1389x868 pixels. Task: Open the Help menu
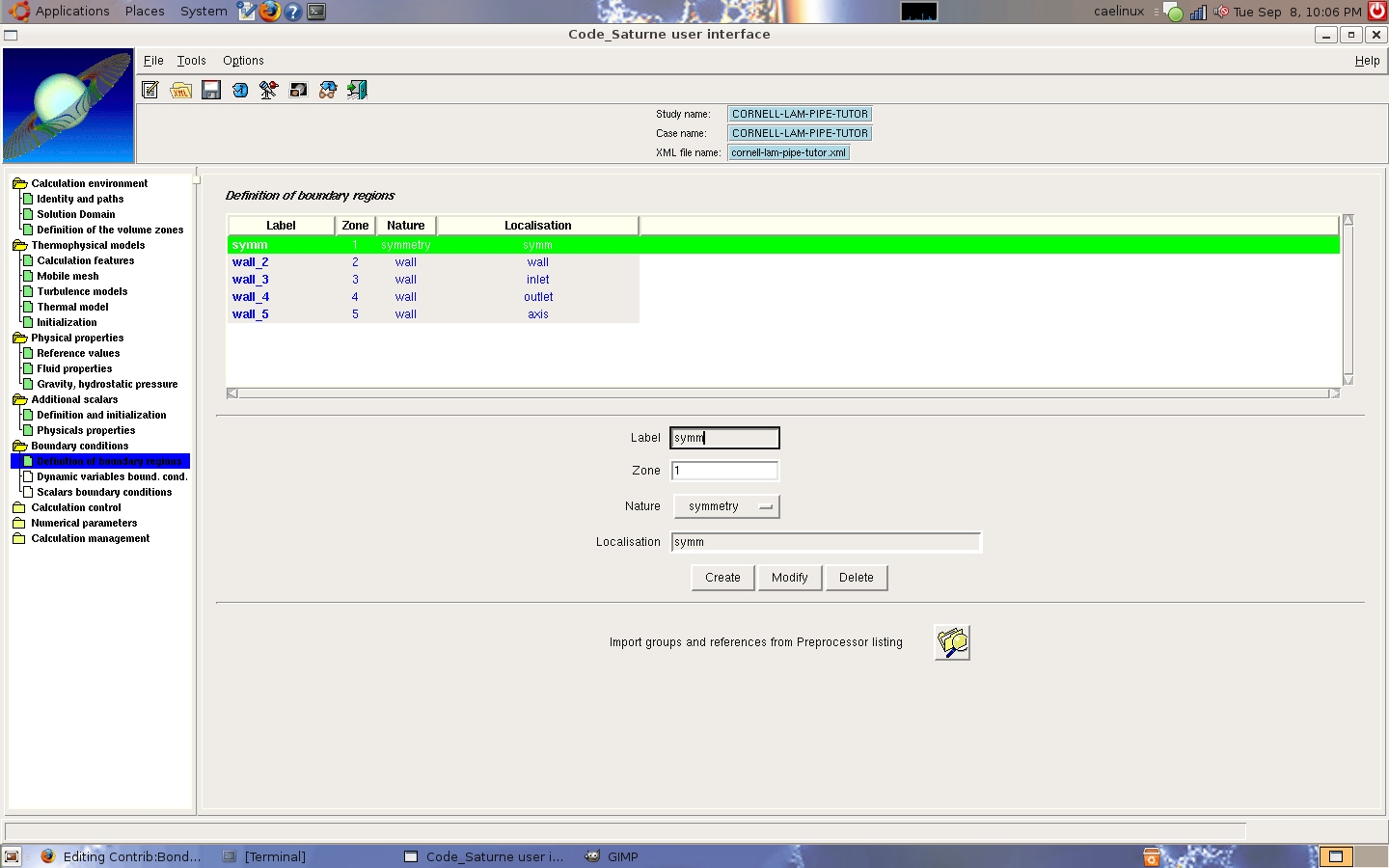click(1367, 61)
